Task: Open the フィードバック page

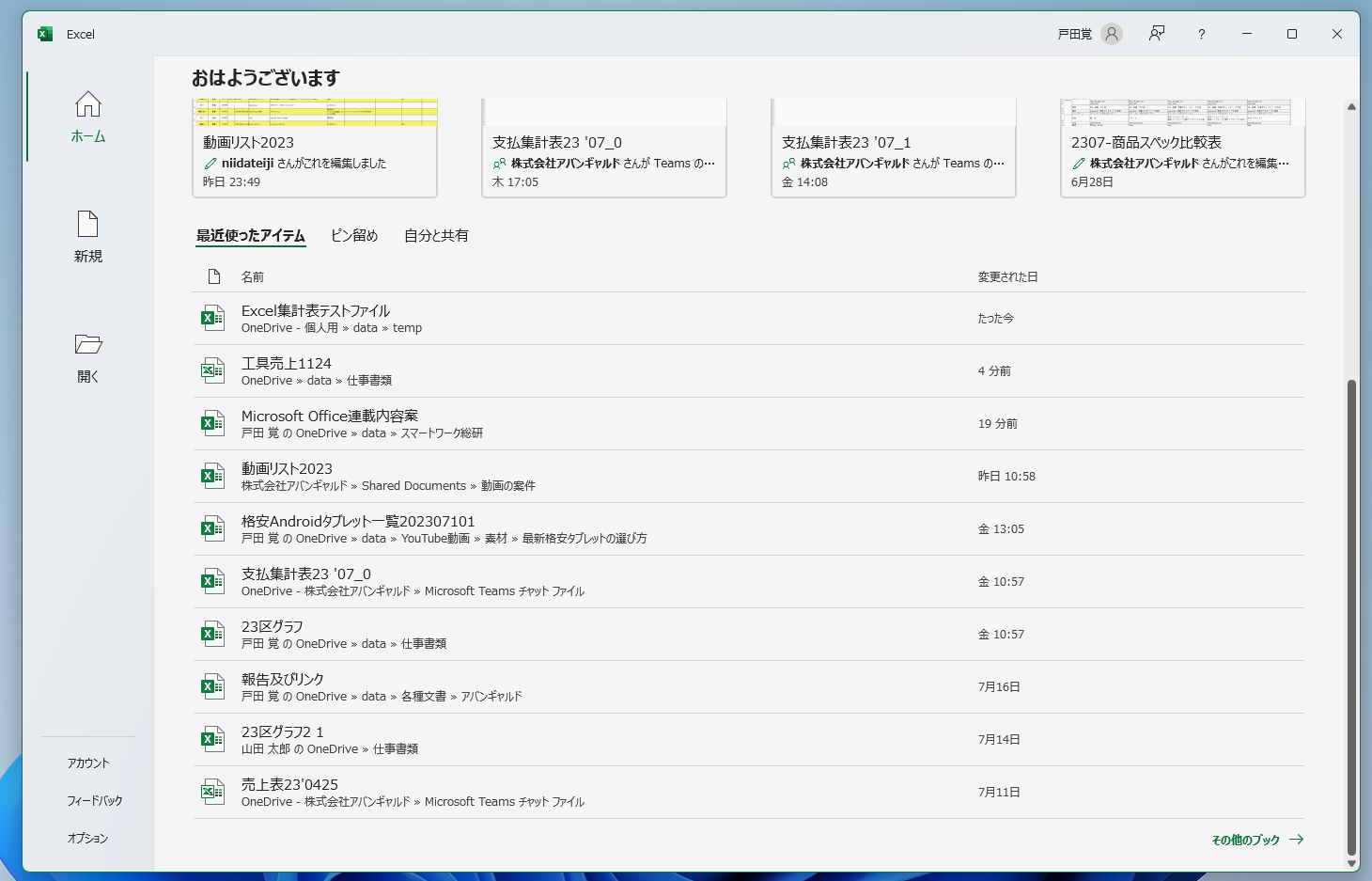Action: click(95, 801)
